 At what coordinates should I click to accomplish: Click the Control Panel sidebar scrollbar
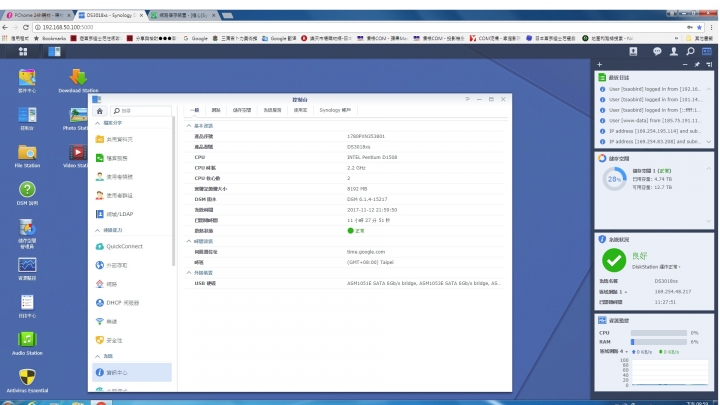174,192
